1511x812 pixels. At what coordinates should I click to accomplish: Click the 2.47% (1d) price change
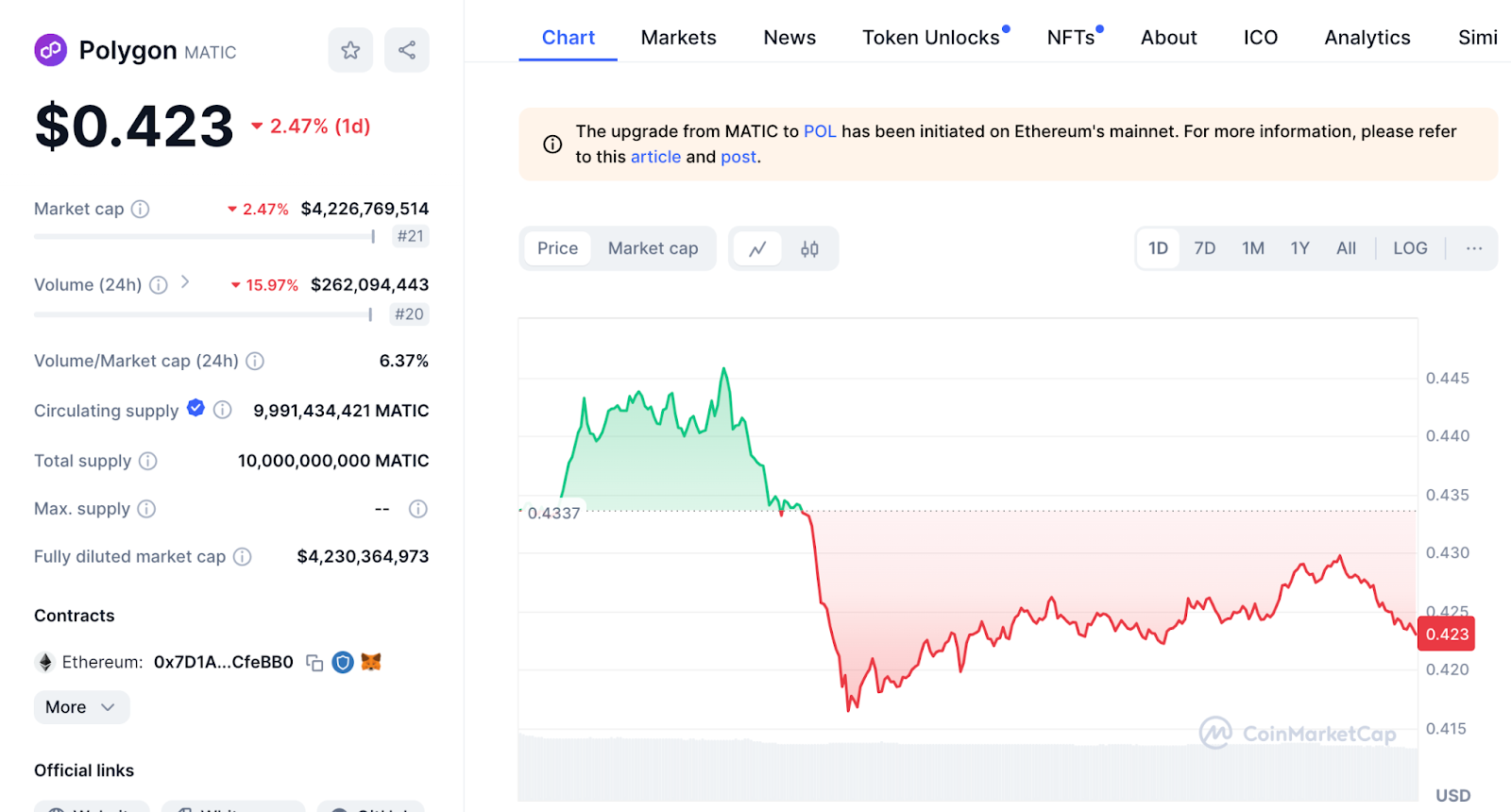311,127
